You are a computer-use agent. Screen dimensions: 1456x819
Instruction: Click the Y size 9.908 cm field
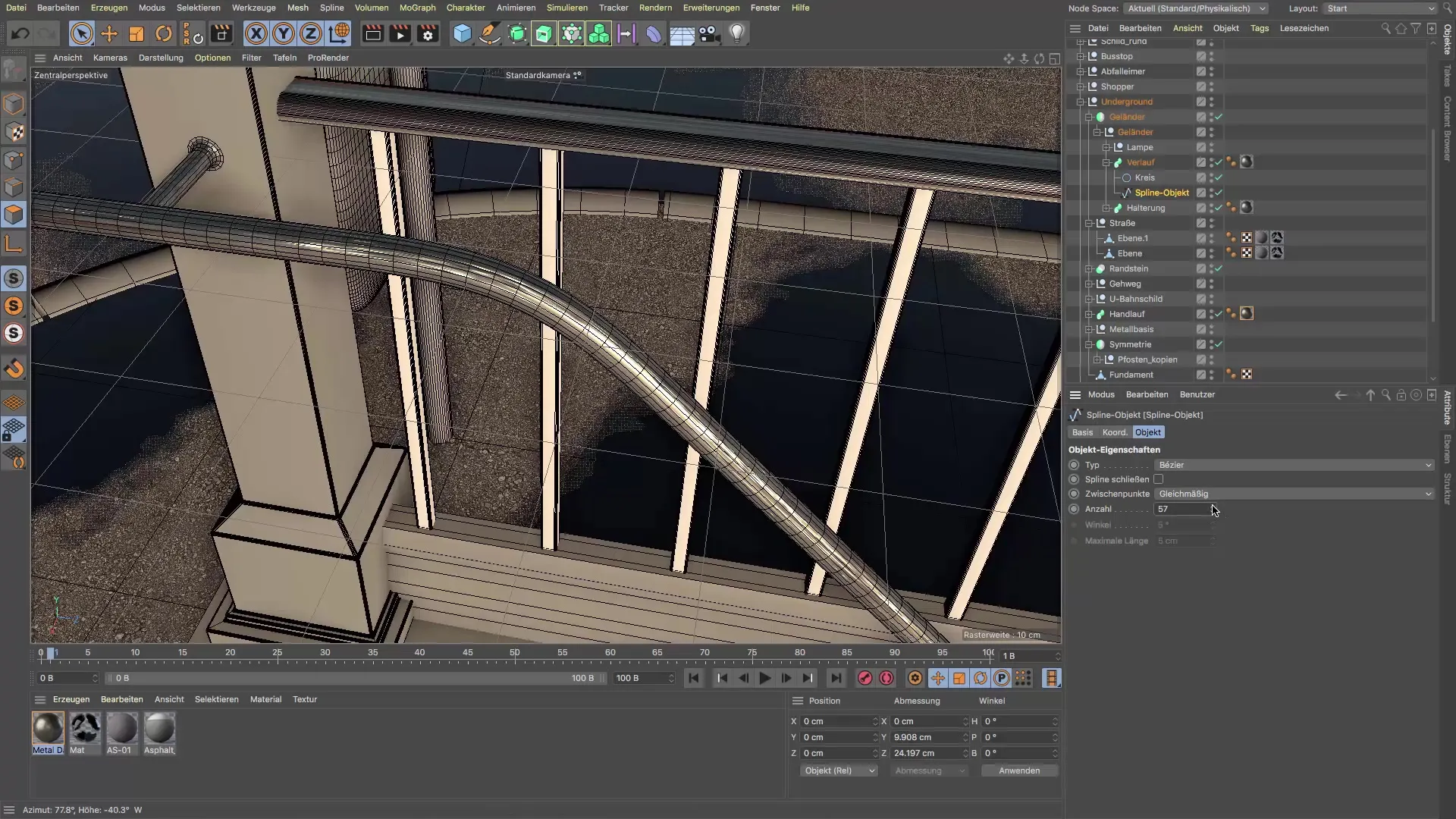tap(928, 737)
